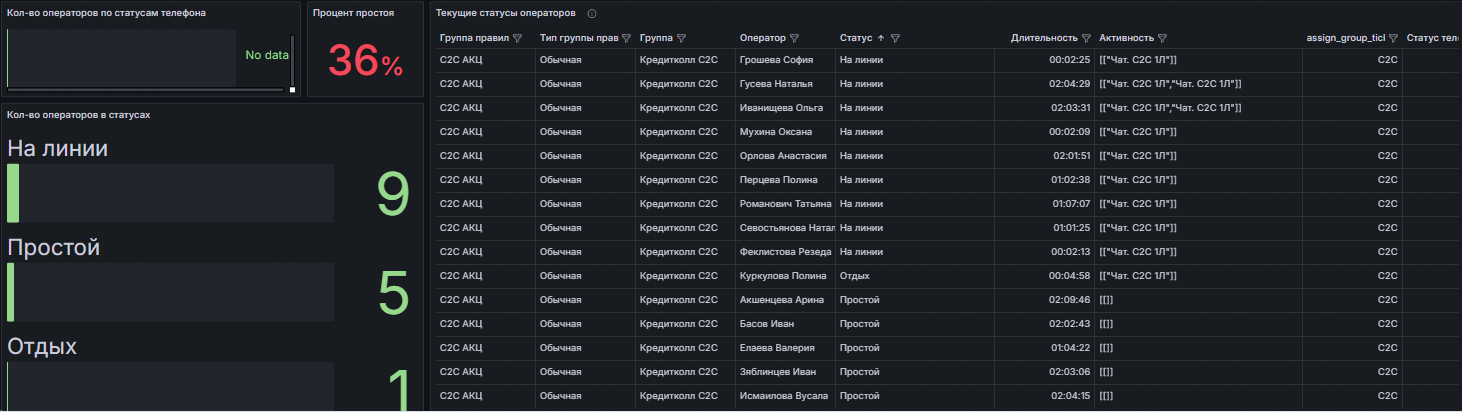This screenshot has height=412, width=1462.
Task: Filter the Оператор column
Action: [x=794, y=39]
